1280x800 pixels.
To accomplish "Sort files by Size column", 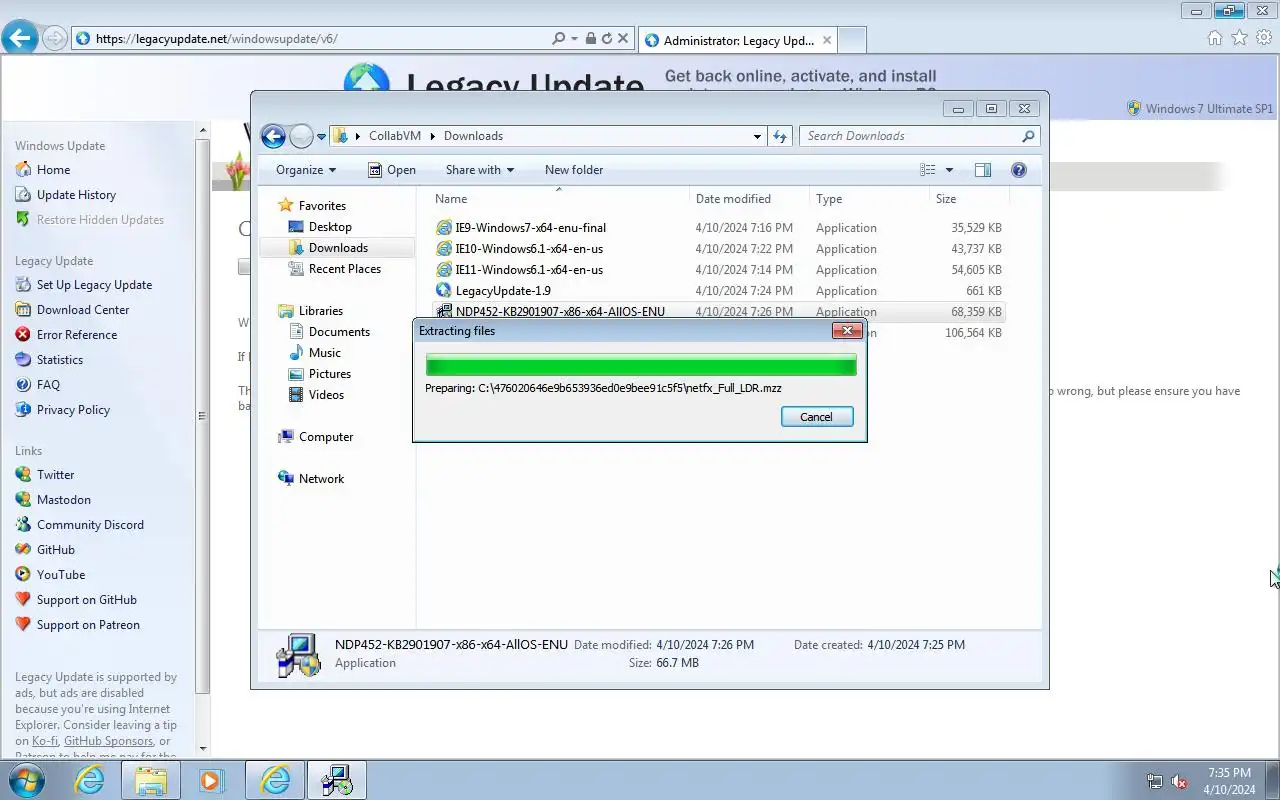I will pyautogui.click(x=967, y=199).
